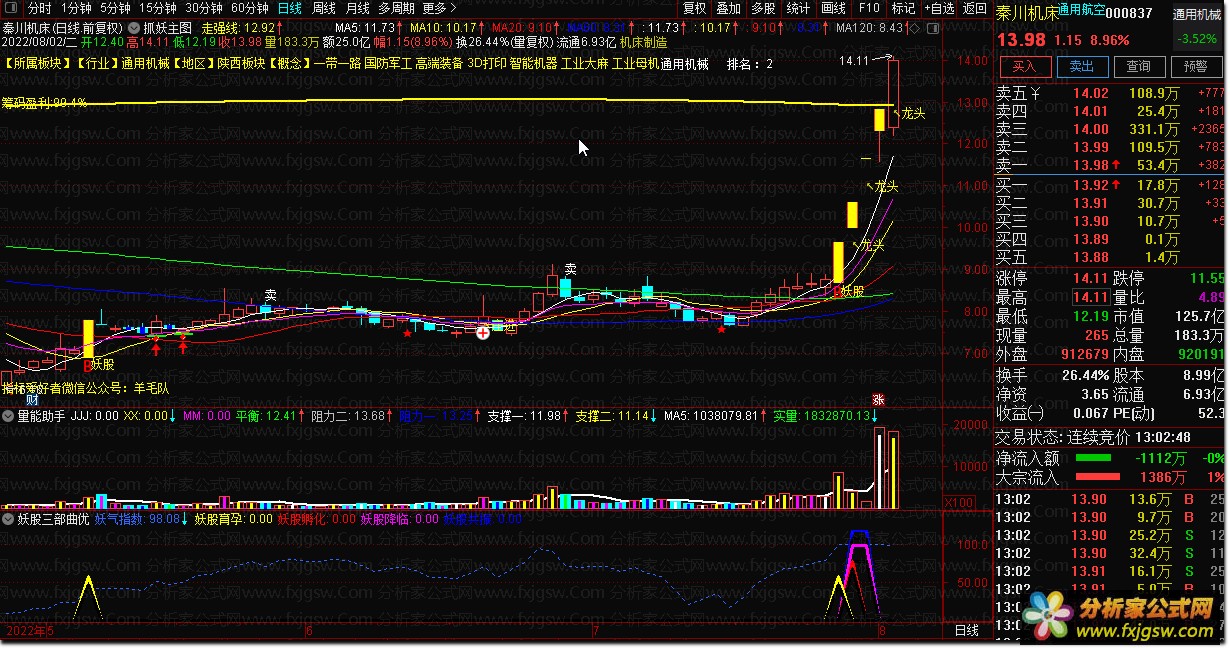The width and height of the screenshot is (1230, 648).
Task: Add stock via +自选 button
Action: coord(939,8)
